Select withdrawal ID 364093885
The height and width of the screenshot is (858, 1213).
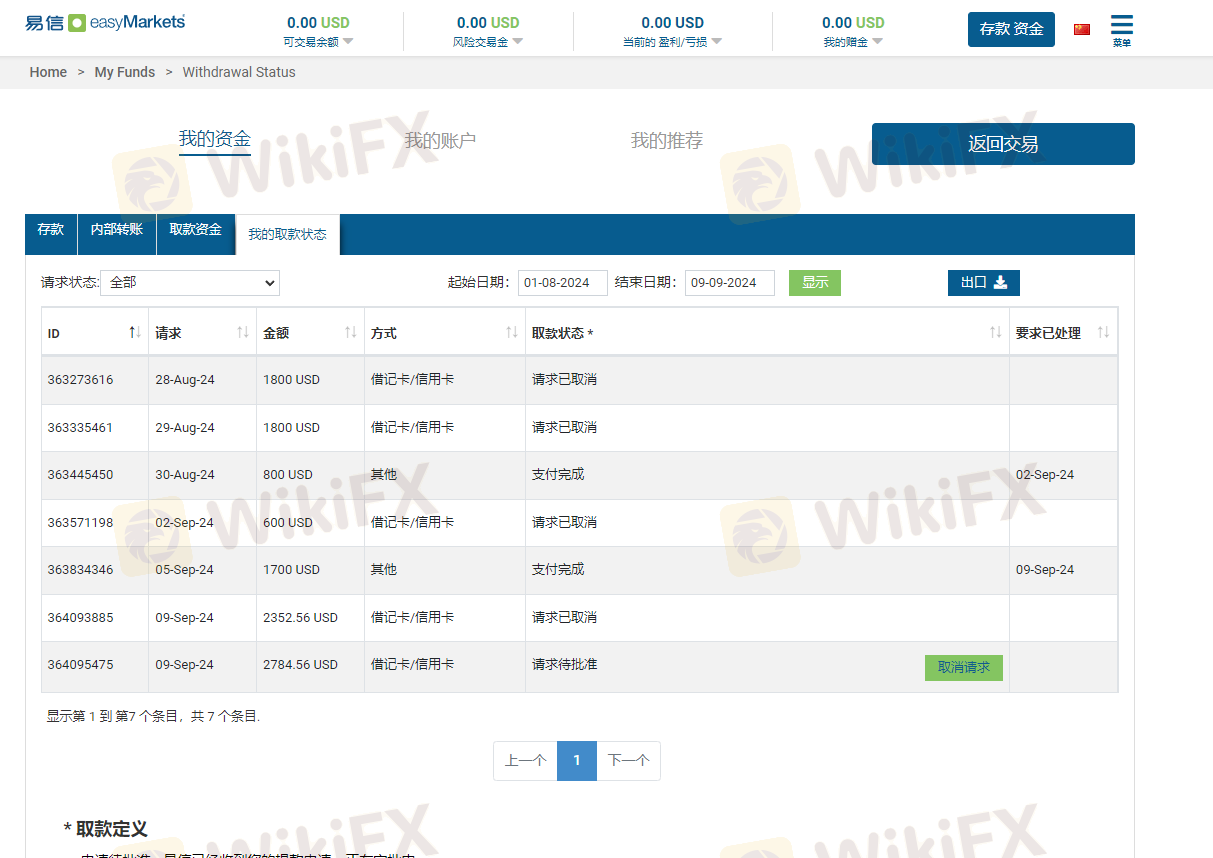[80, 618]
